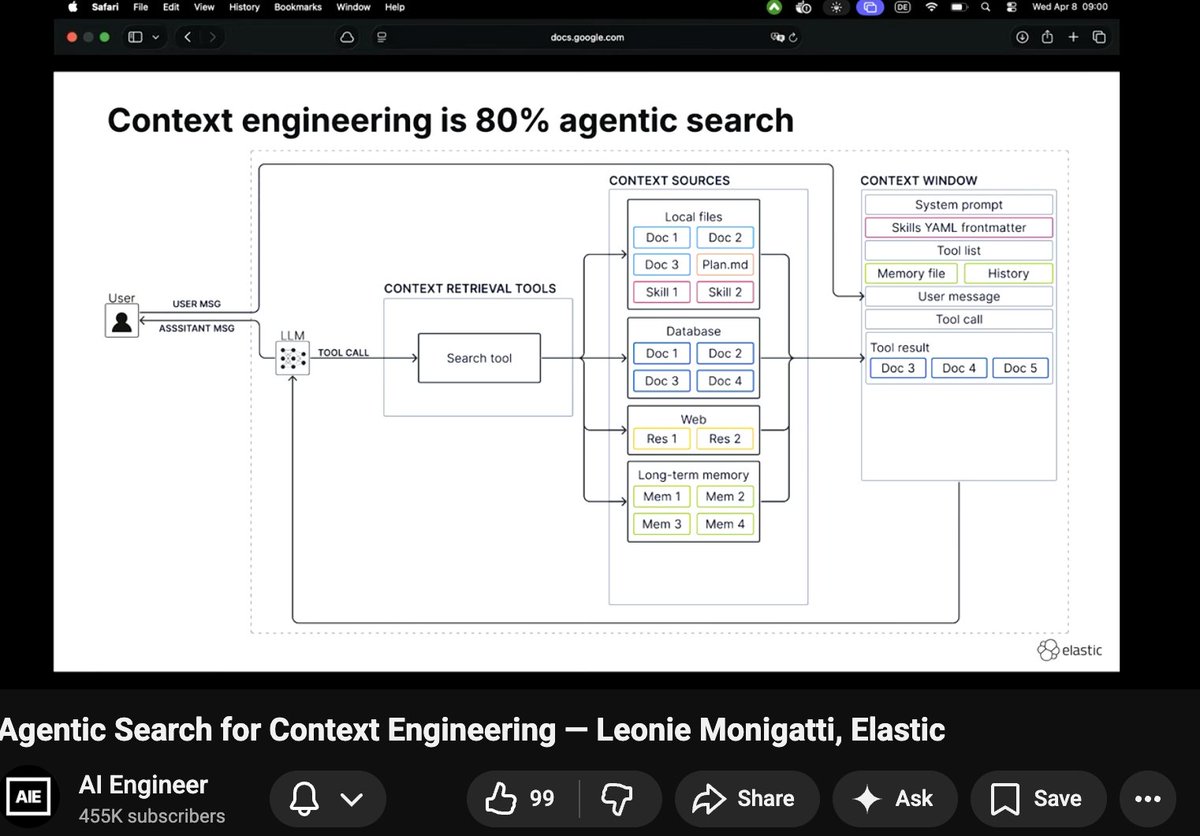Open the Edit menu
Viewport: 1200px width, 836px height.
(172, 7)
